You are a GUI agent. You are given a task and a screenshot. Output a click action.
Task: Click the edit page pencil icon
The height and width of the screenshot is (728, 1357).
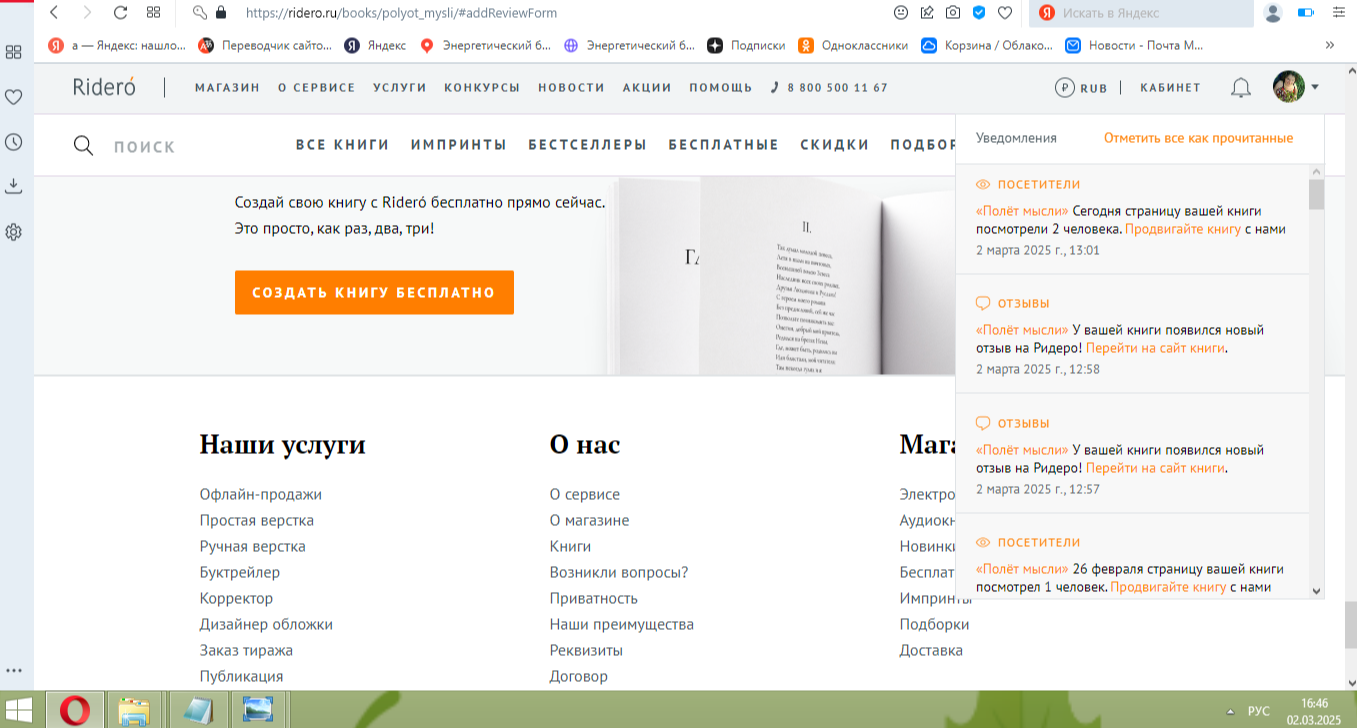(927, 13)
